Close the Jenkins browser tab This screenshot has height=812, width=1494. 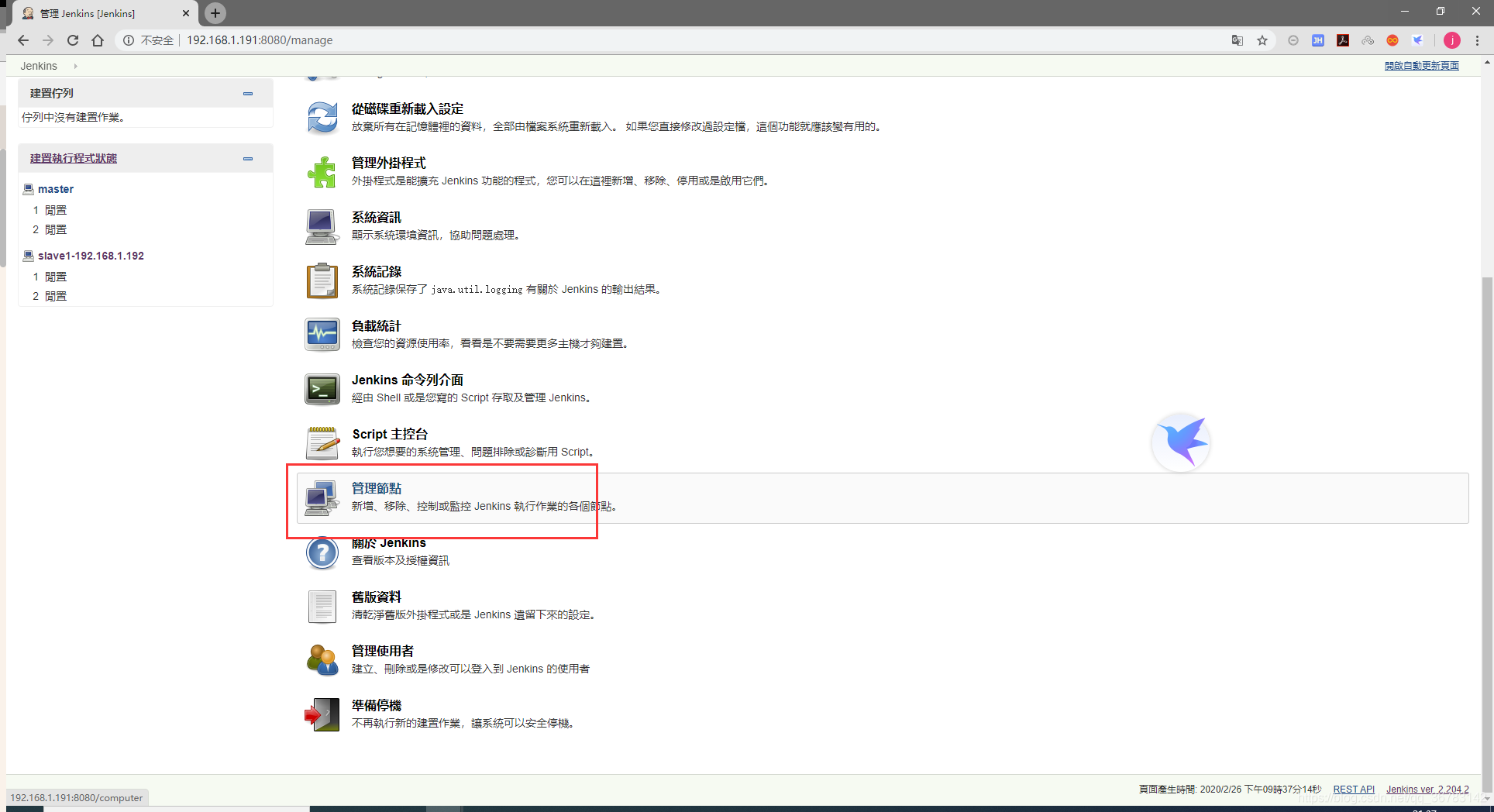(x=186, y=13)
